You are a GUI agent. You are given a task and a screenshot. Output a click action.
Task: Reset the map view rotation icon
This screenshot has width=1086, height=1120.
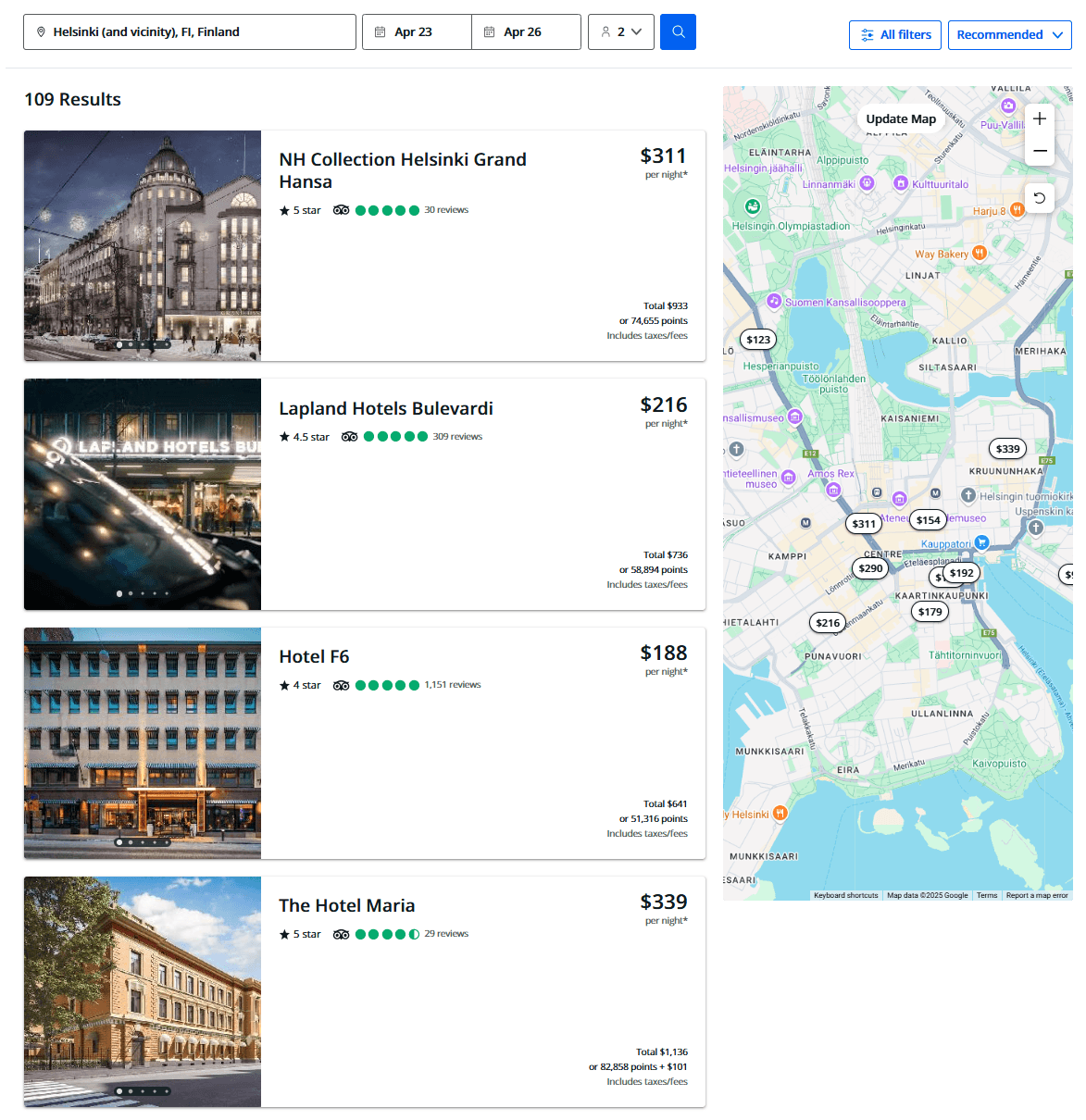tap(1040, 198)
